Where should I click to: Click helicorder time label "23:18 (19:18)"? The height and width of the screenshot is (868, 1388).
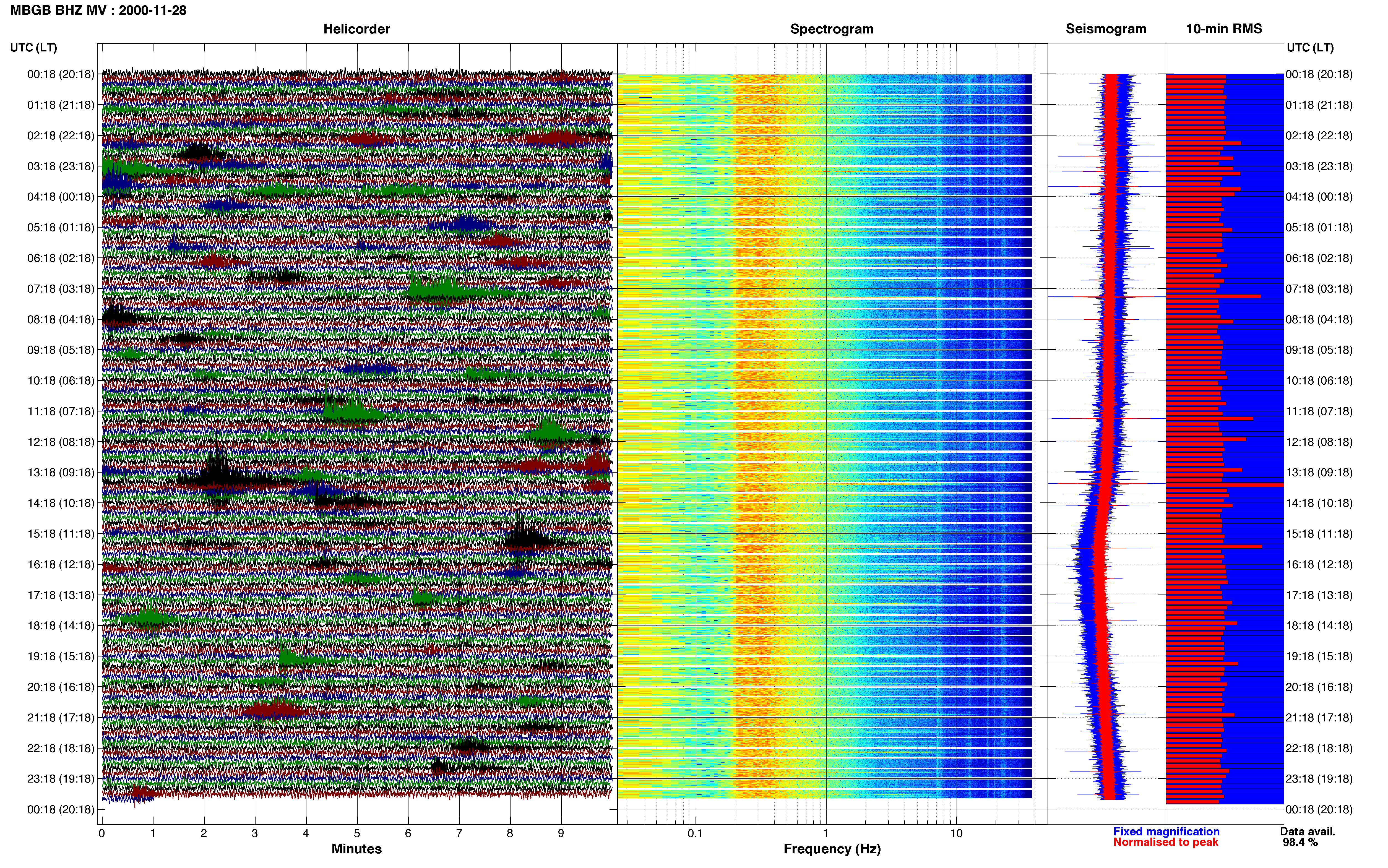[60, 778]
